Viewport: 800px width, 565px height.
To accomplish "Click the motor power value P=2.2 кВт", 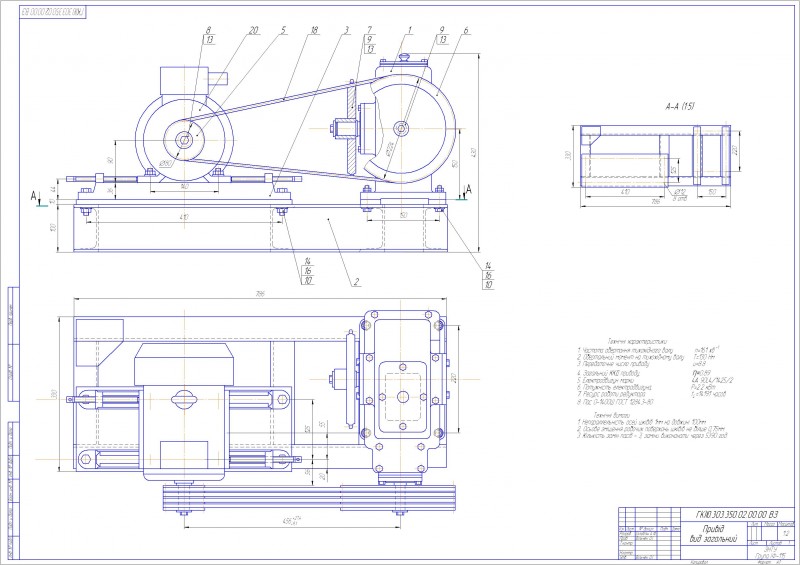I will point(705,387).
